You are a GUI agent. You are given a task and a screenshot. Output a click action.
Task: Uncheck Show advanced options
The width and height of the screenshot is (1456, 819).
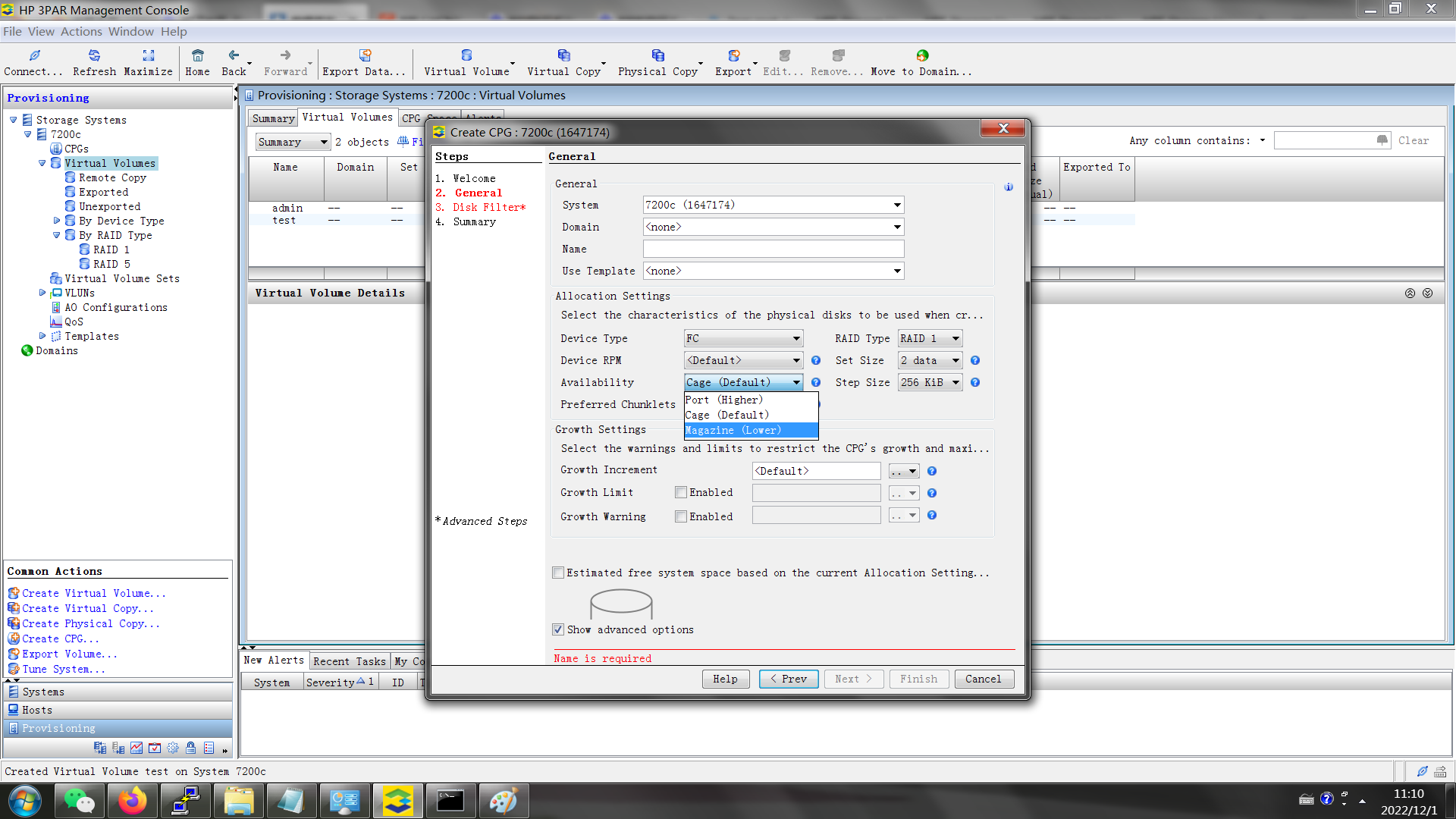[x=558, y=630]
